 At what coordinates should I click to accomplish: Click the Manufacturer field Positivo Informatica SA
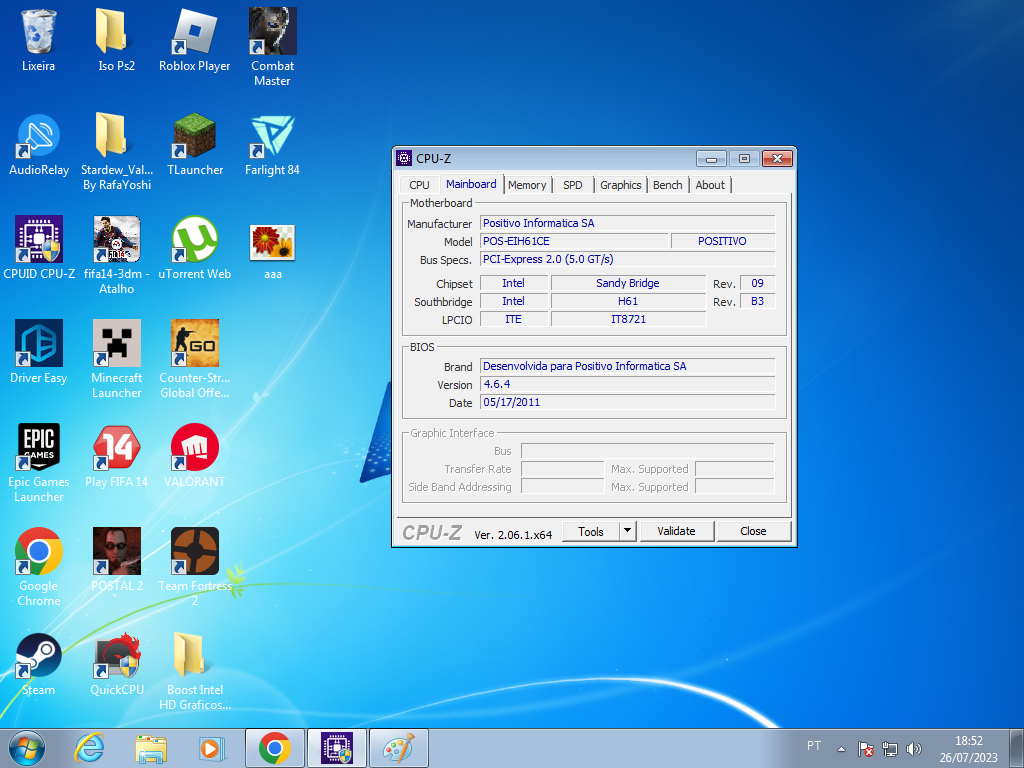[628, 223]
